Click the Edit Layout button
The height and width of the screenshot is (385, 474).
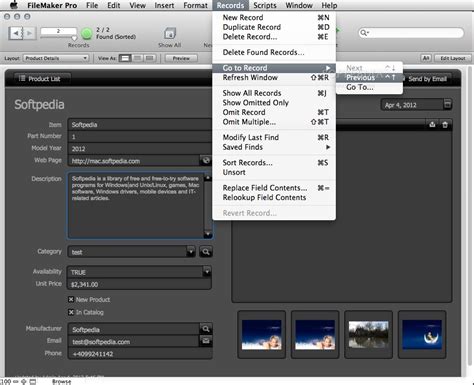pos(453,58)
